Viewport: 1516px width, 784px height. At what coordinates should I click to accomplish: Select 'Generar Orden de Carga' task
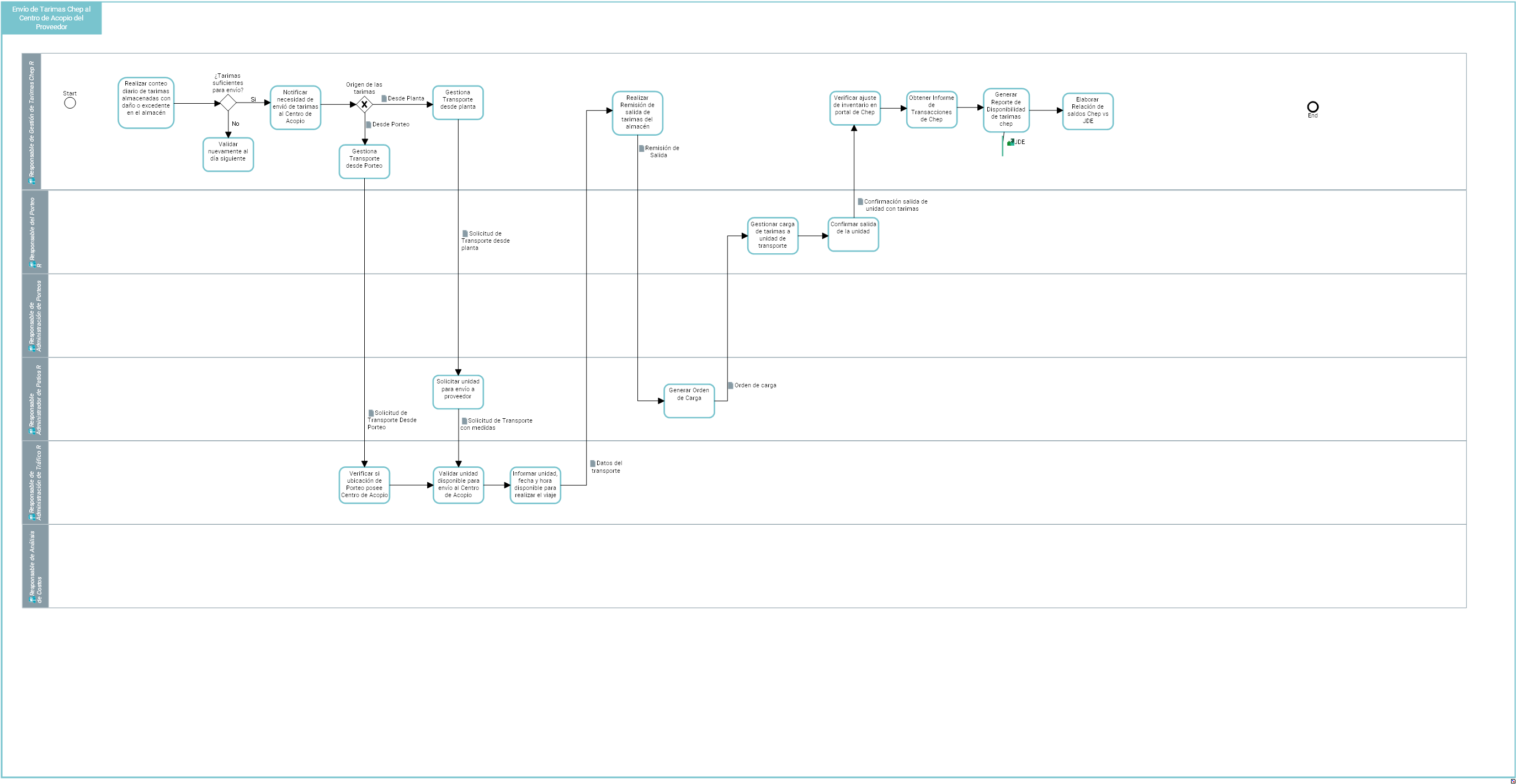point(689,401)
